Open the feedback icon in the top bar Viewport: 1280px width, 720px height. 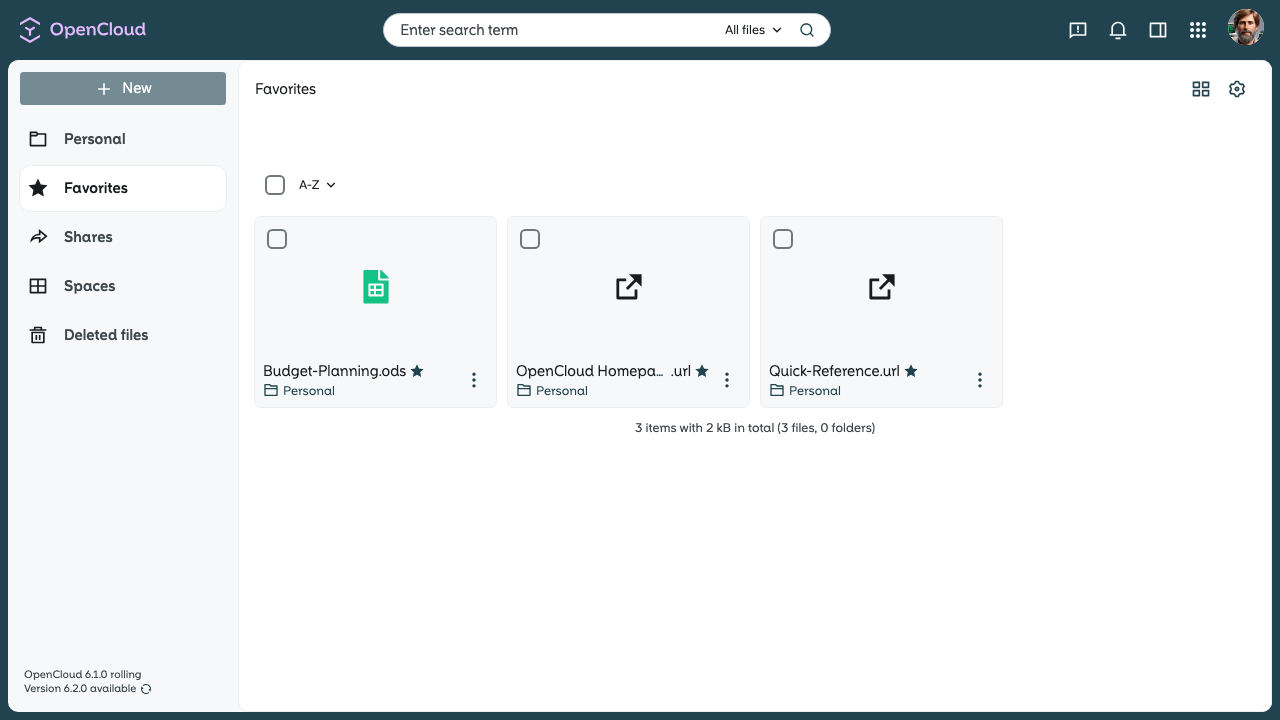point(1078,30)
